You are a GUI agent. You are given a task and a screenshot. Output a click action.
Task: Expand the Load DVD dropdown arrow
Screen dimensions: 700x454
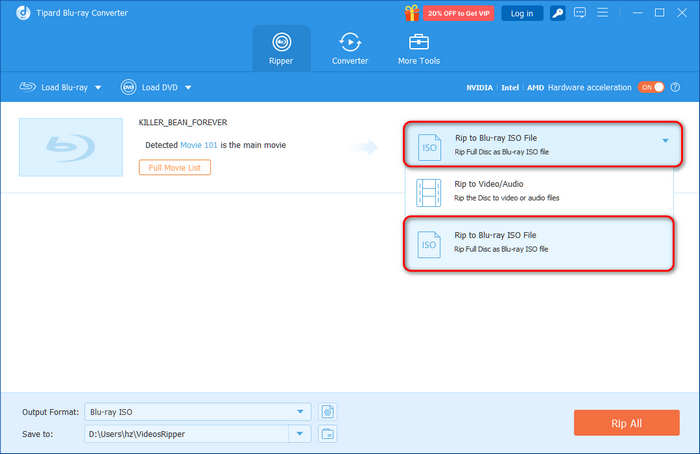(x=188, y=87)
